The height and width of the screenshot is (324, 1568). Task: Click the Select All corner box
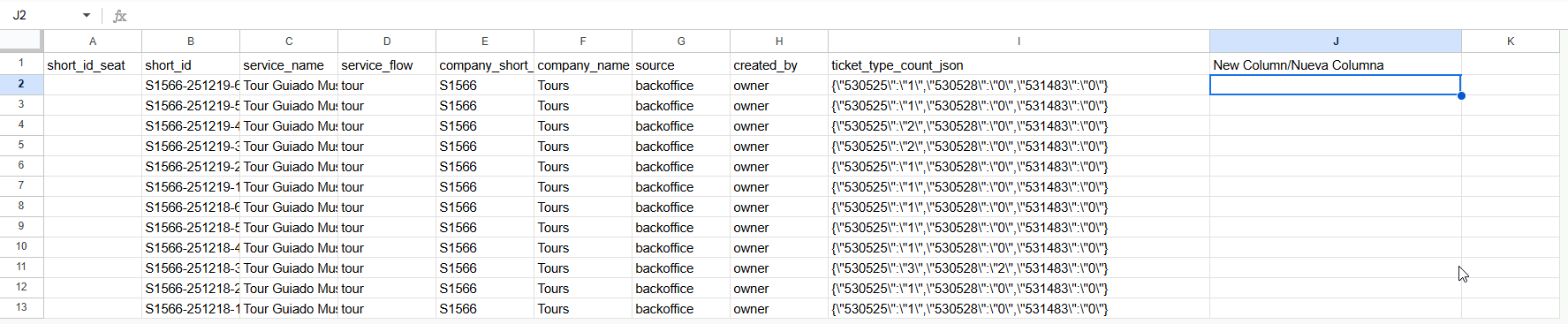(x=21, y=41)
